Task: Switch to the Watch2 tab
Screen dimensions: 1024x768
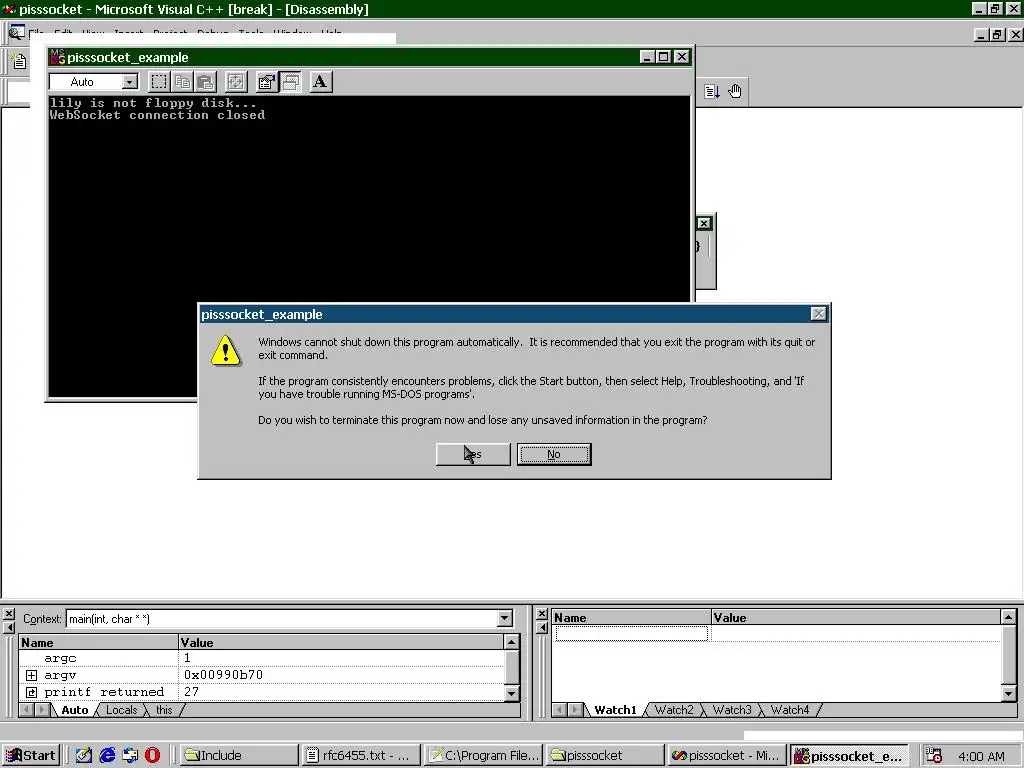Action: tap(674, 710)
